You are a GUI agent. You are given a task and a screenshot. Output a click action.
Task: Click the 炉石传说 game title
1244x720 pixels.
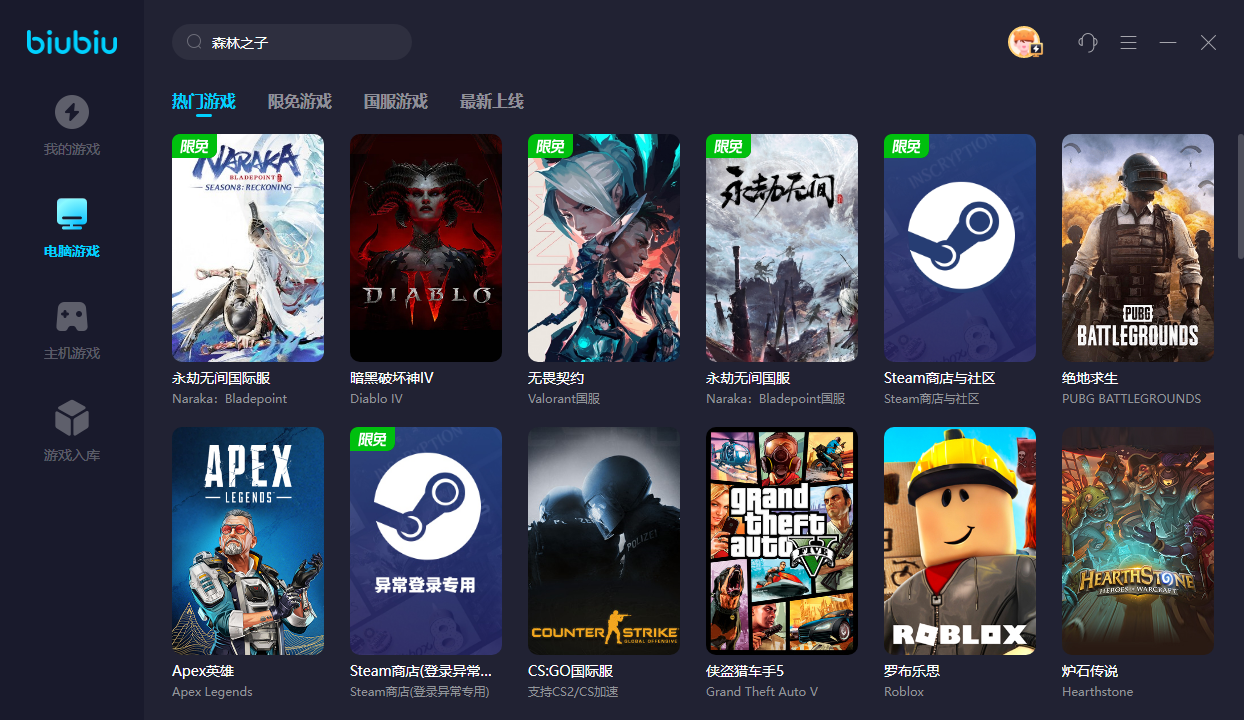[x=1090, y=671]
